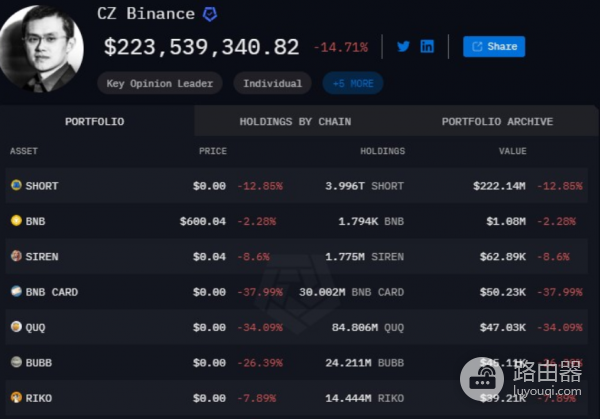
Task: Click the verified badge next to CZ Binance
Action: [x=210, y=14]
